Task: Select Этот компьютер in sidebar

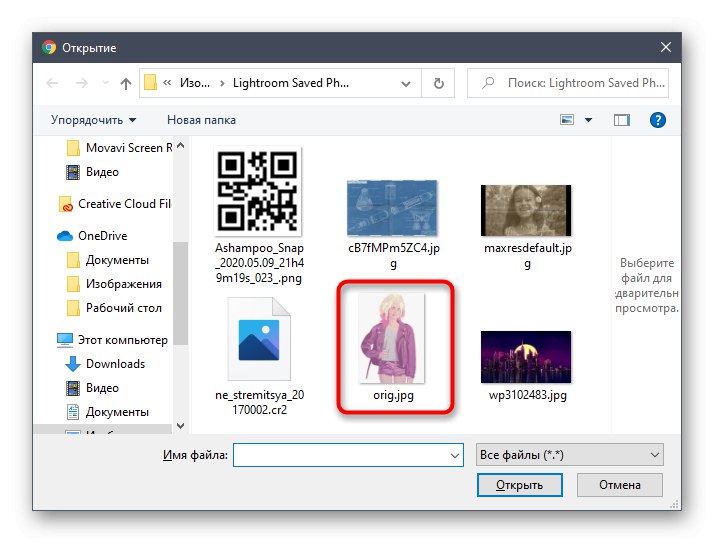Action: tap(112, 340)
